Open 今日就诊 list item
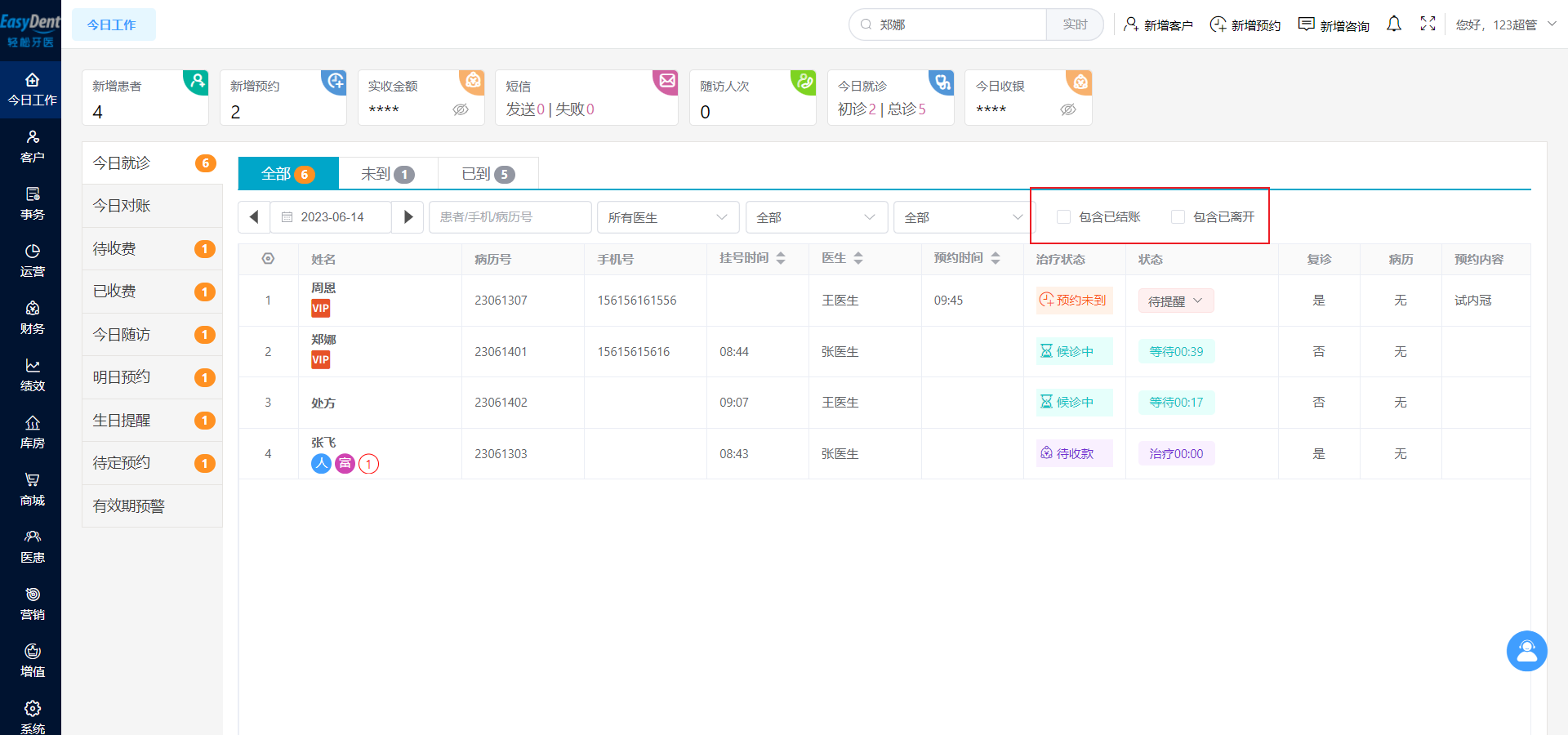This screenshot has height=735, width=1568. pos(152,163)
